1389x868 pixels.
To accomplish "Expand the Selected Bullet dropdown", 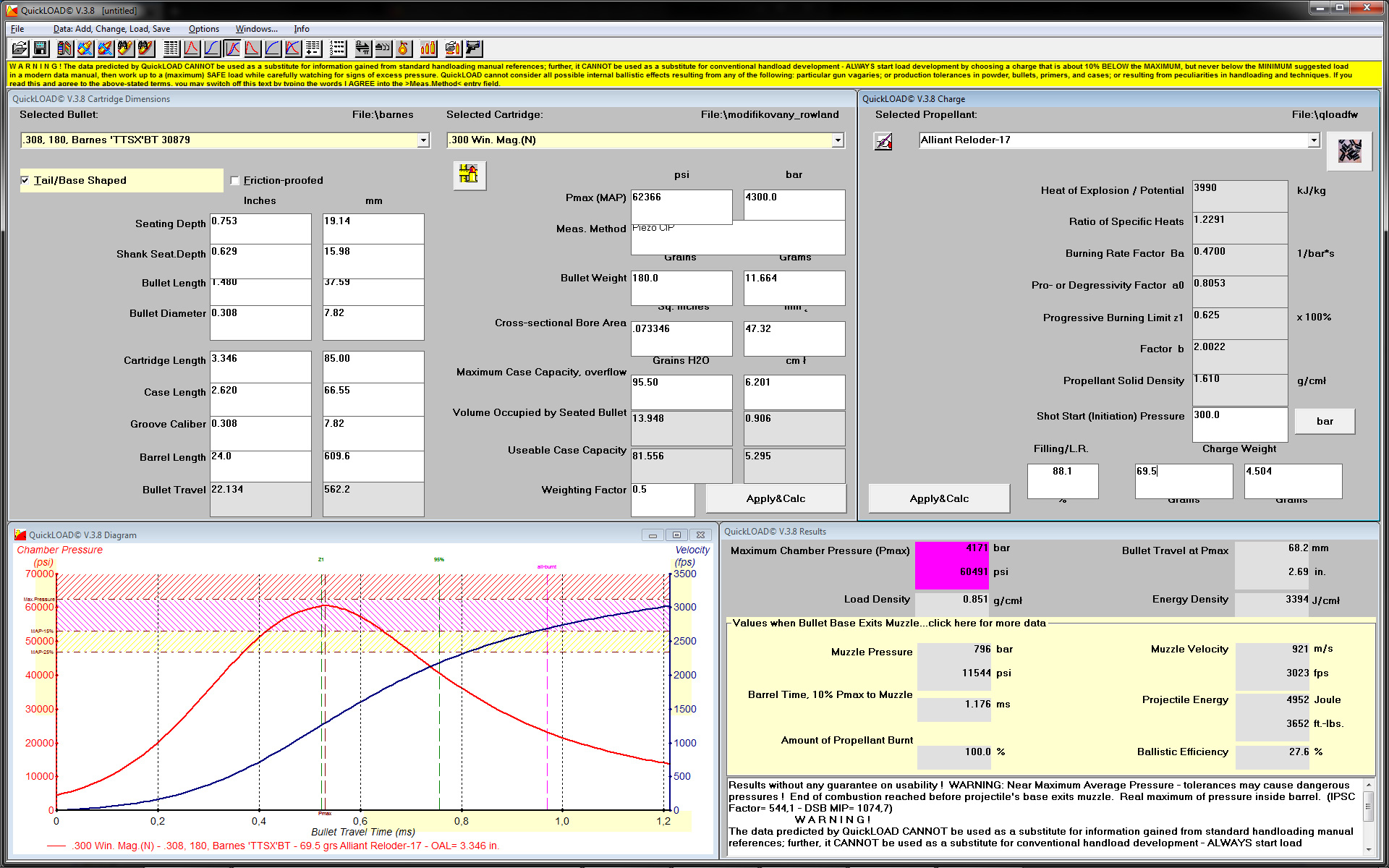I will (x=423, y=140).
